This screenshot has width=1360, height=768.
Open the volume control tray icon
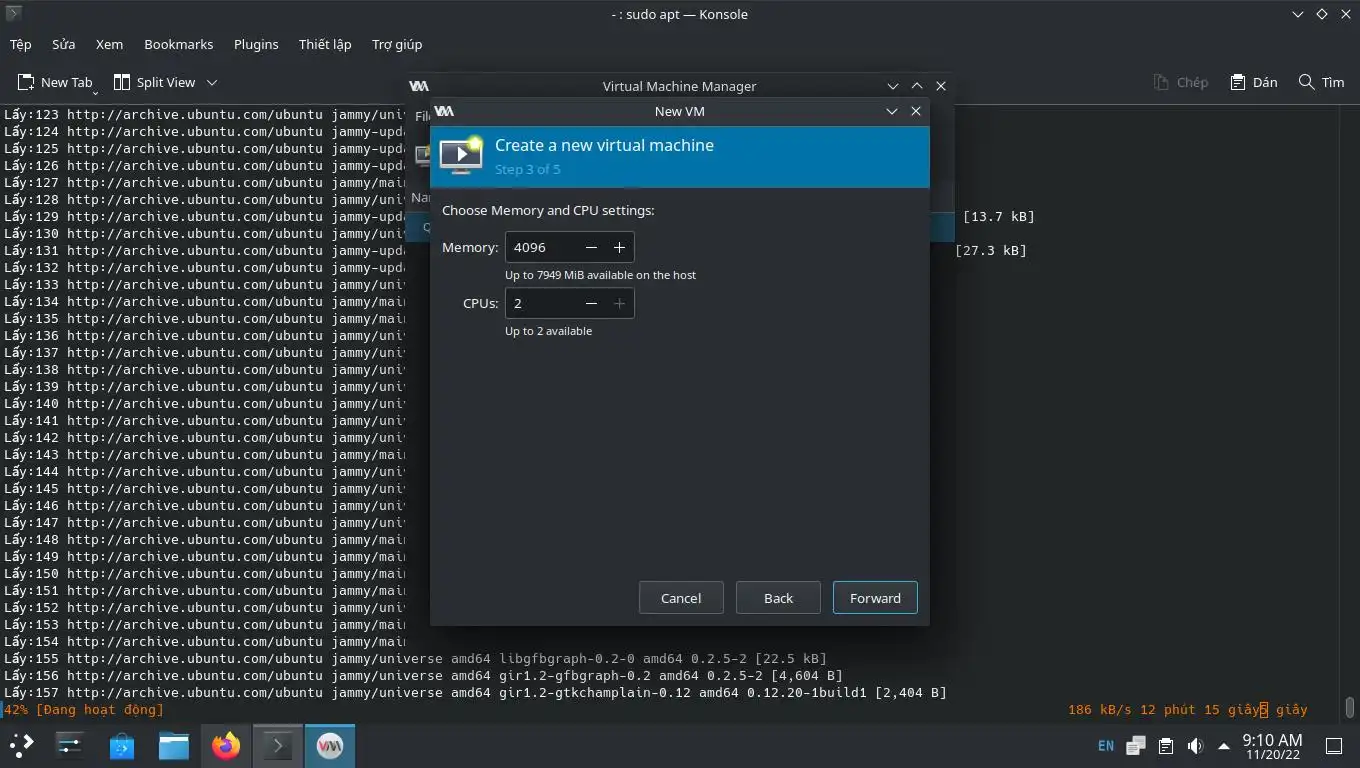(x=1194, y=746)
